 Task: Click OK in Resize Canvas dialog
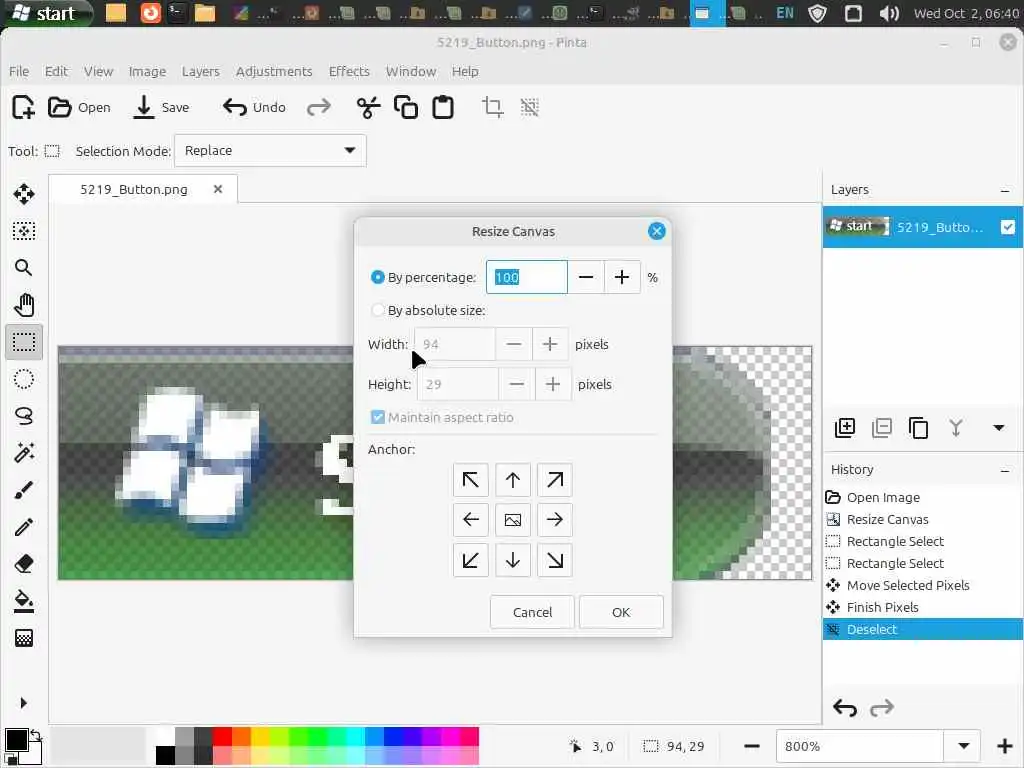click(621, 612)
